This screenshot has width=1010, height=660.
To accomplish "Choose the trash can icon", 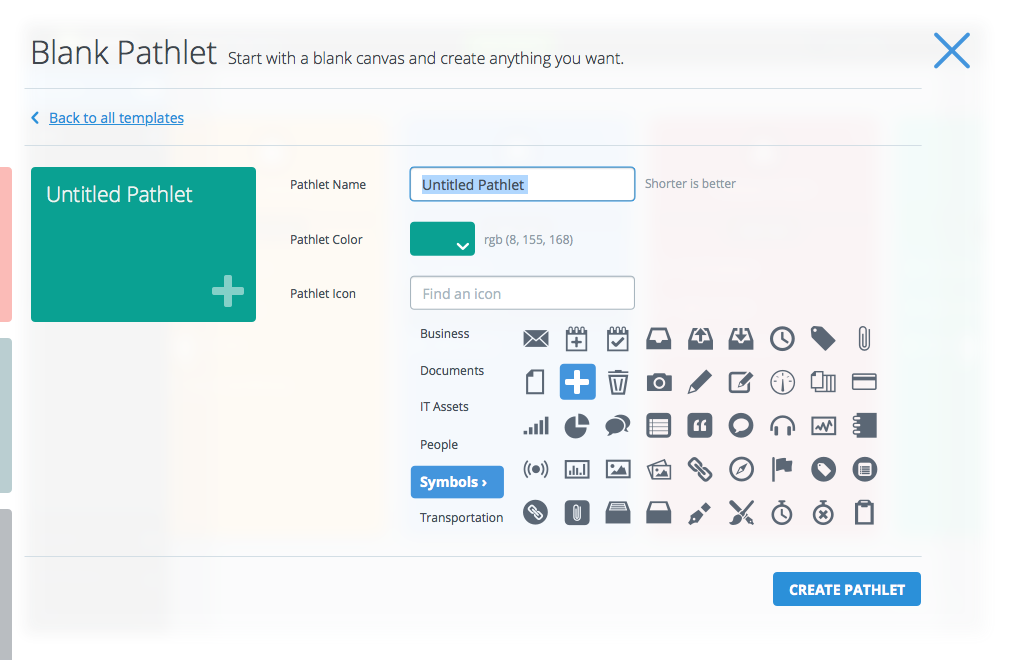I will coord(617,382).
